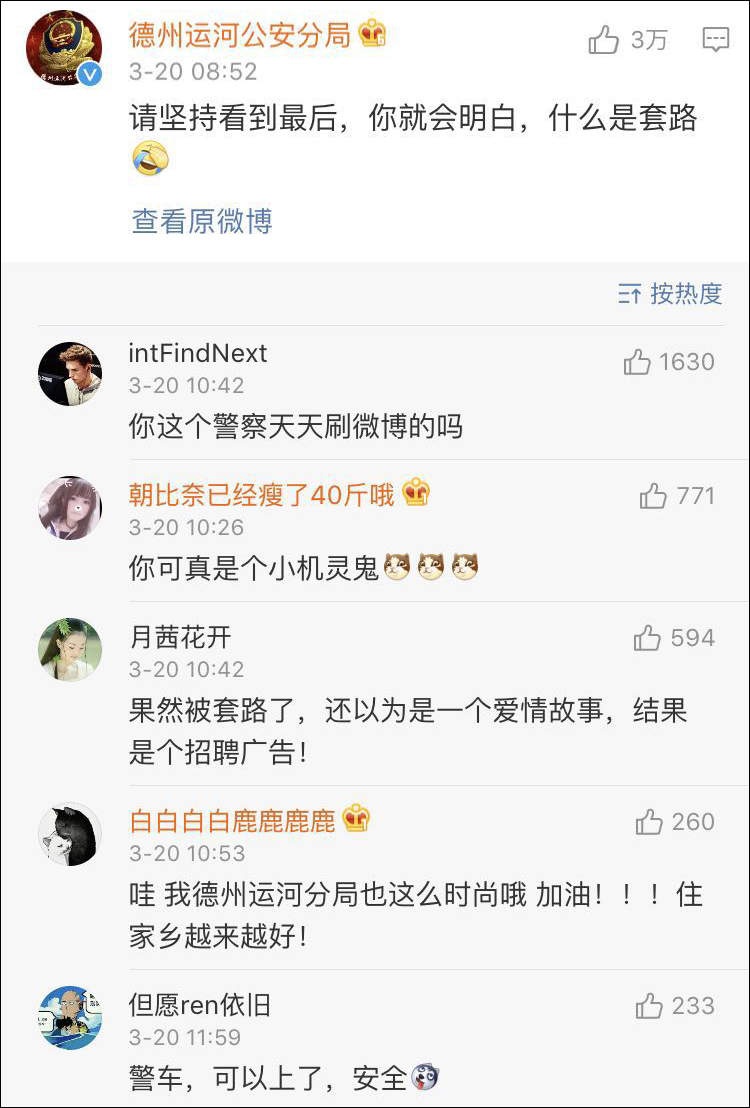The image size is (750, 1108).
Task: Open 但愿ren依旧's avatar
Action: (70, 1017)
